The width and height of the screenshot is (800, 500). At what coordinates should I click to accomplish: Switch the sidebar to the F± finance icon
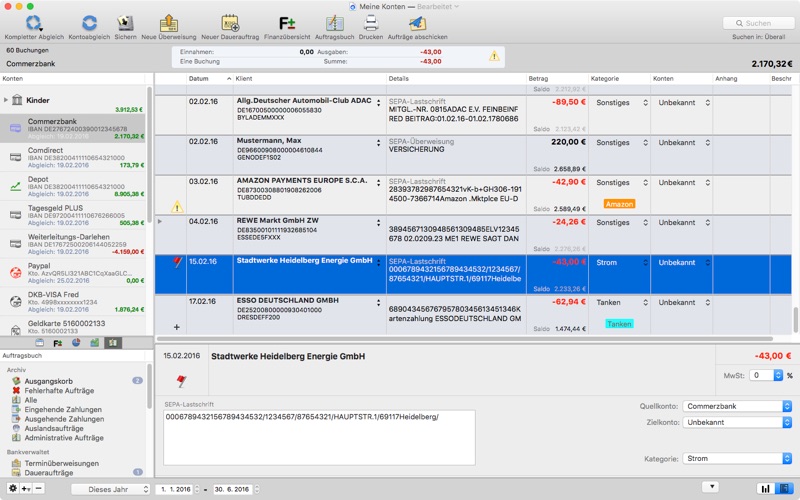[58, 343]
